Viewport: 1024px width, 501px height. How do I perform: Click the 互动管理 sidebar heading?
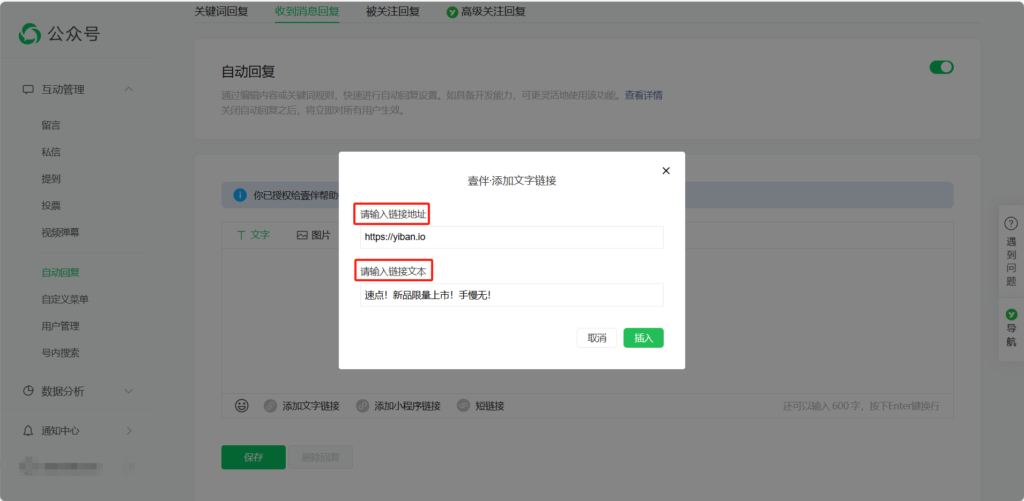point(63,89)
